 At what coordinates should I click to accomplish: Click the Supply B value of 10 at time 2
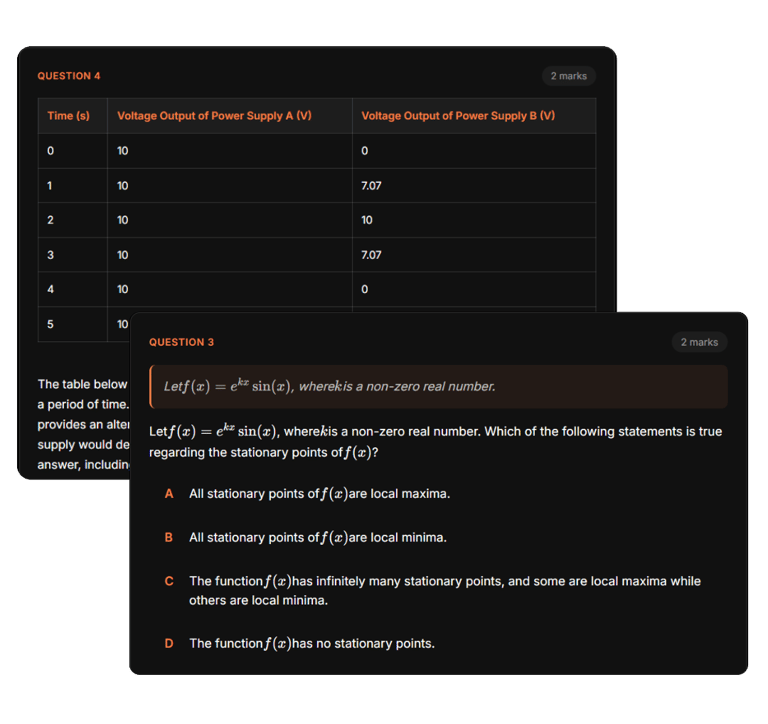[x=367, y=220]
